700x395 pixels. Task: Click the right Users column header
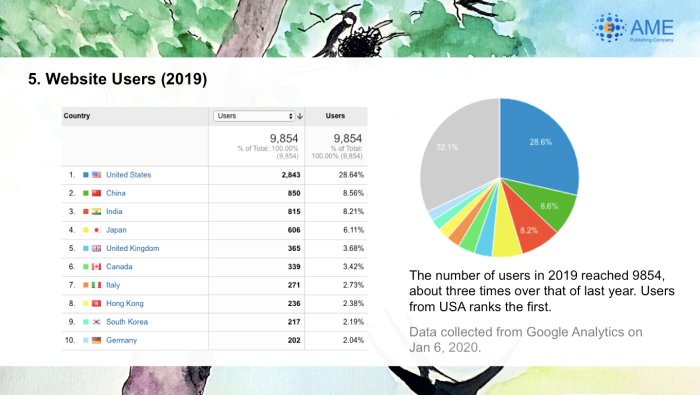(335, 116)
